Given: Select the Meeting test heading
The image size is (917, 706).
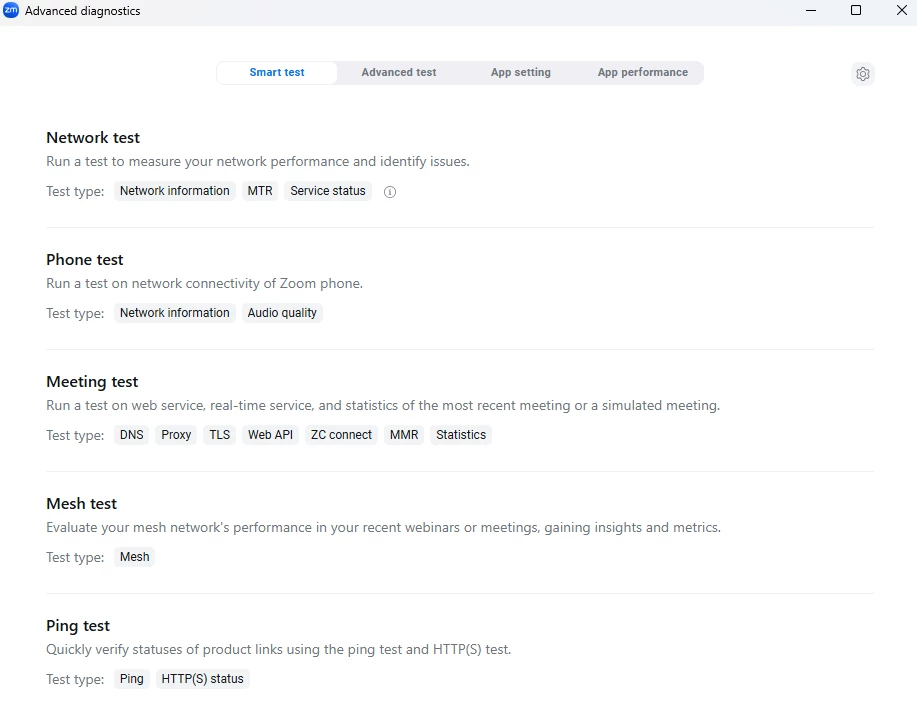Looking at the screenshot, I should (x=92, y=382).
